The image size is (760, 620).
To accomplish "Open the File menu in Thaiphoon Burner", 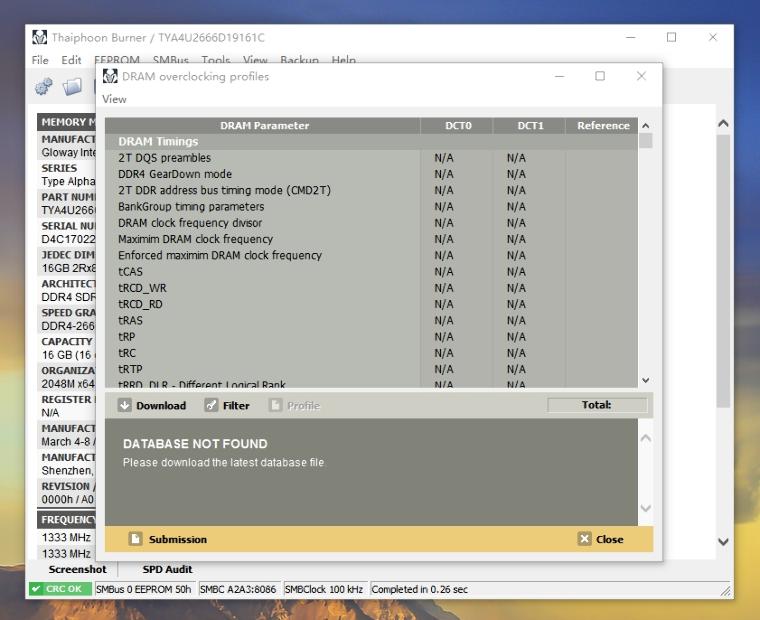I will [40, 61].
